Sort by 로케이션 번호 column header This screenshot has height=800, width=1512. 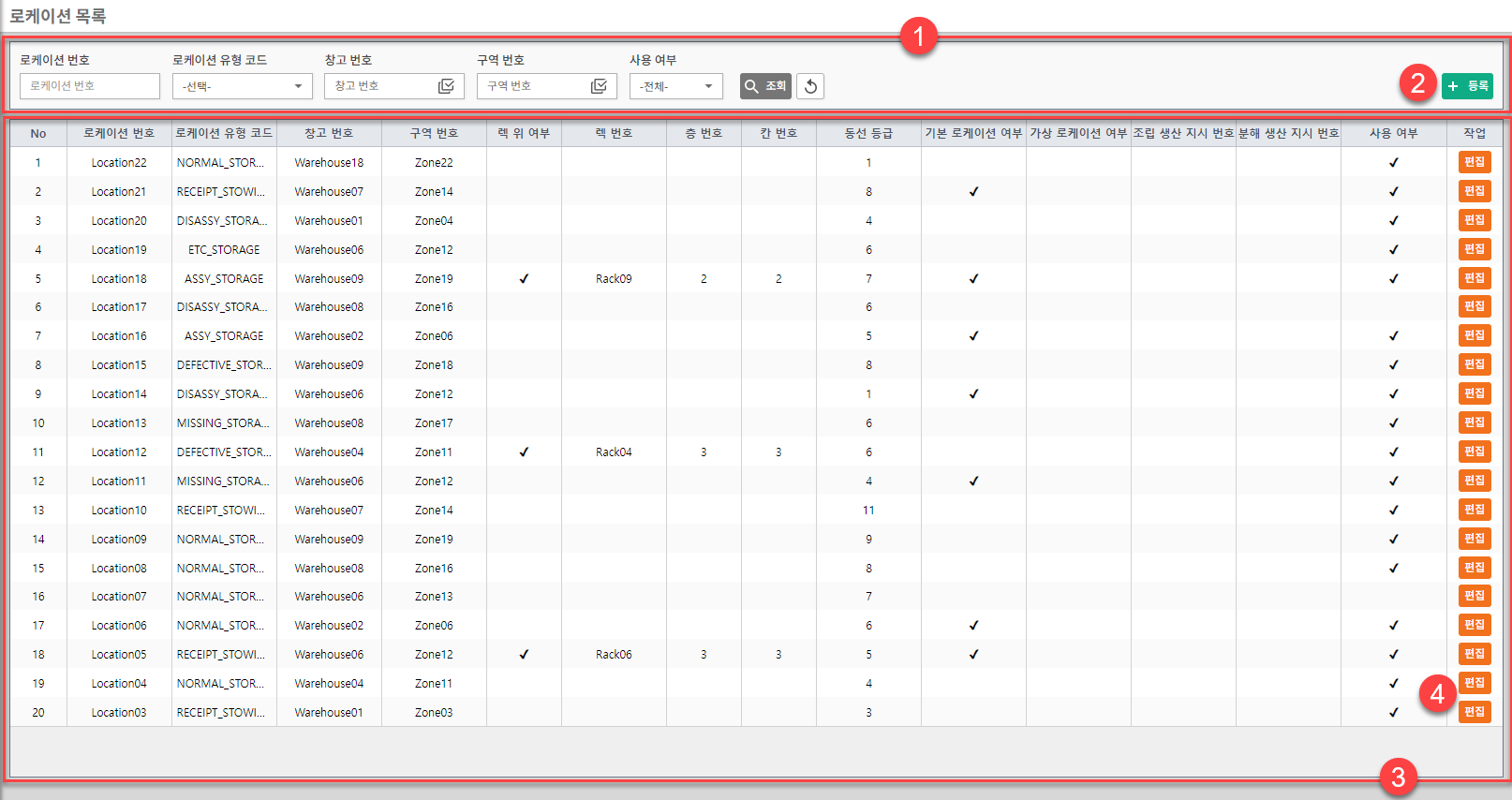(119, 133)
